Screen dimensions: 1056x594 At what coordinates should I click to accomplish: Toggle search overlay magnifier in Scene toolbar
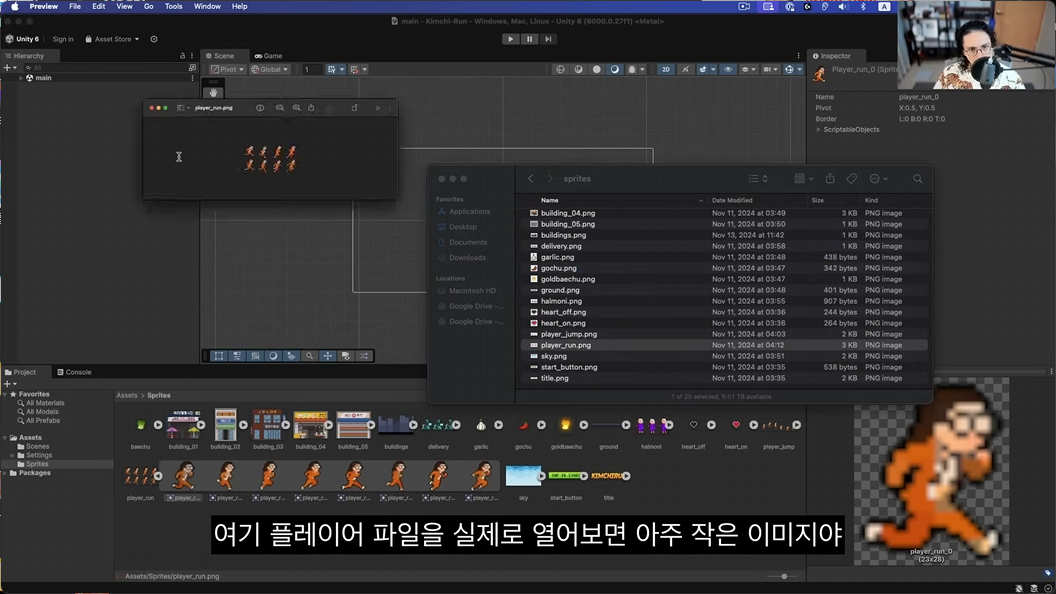coord(310,356)
